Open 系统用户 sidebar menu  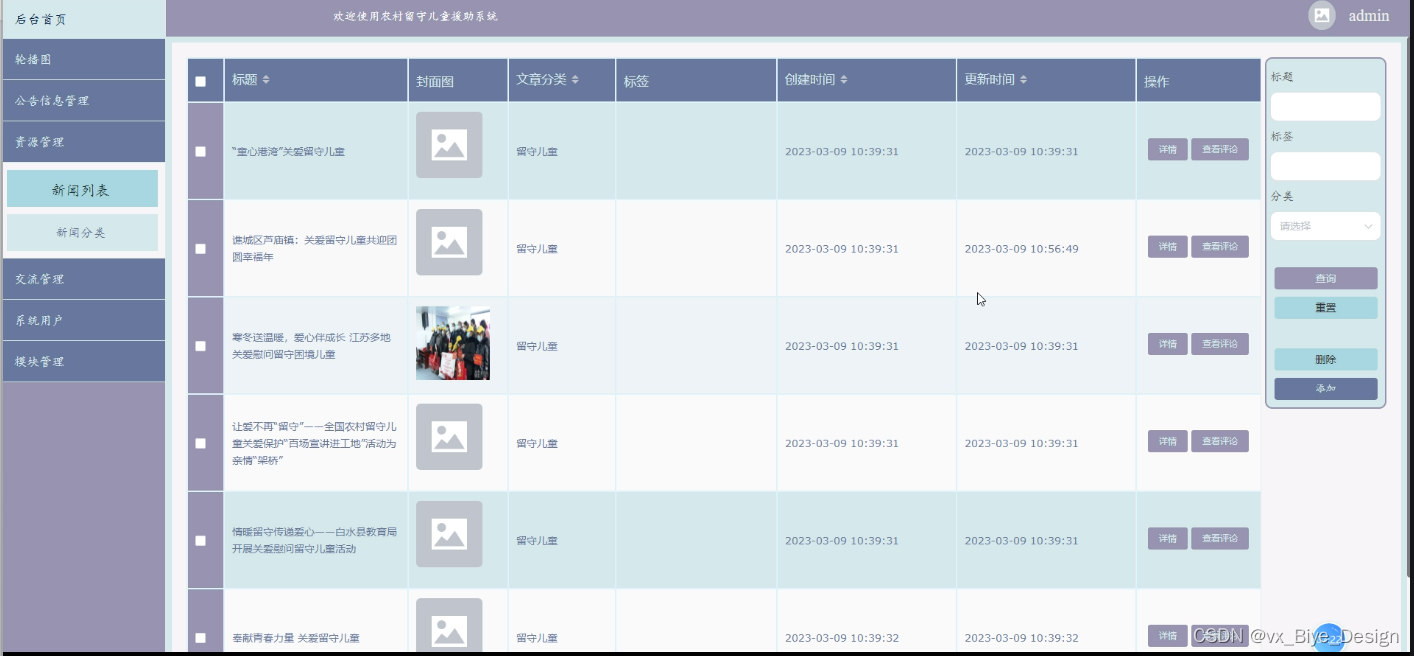[x=82, y=320]
